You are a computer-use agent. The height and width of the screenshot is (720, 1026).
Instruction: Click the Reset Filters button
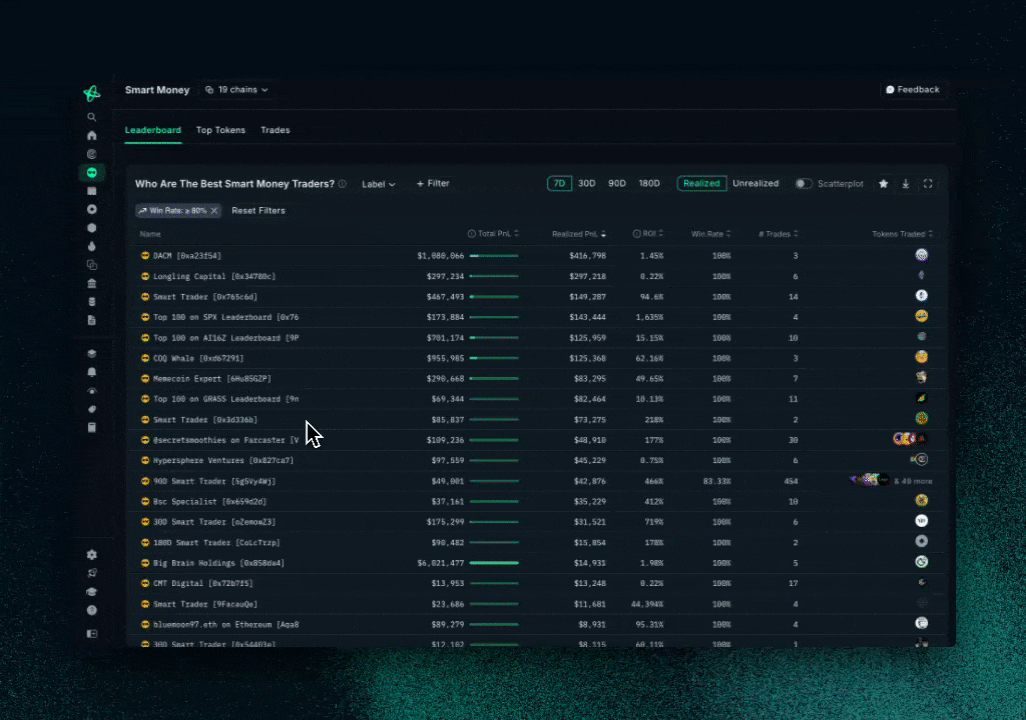(258, 211)
